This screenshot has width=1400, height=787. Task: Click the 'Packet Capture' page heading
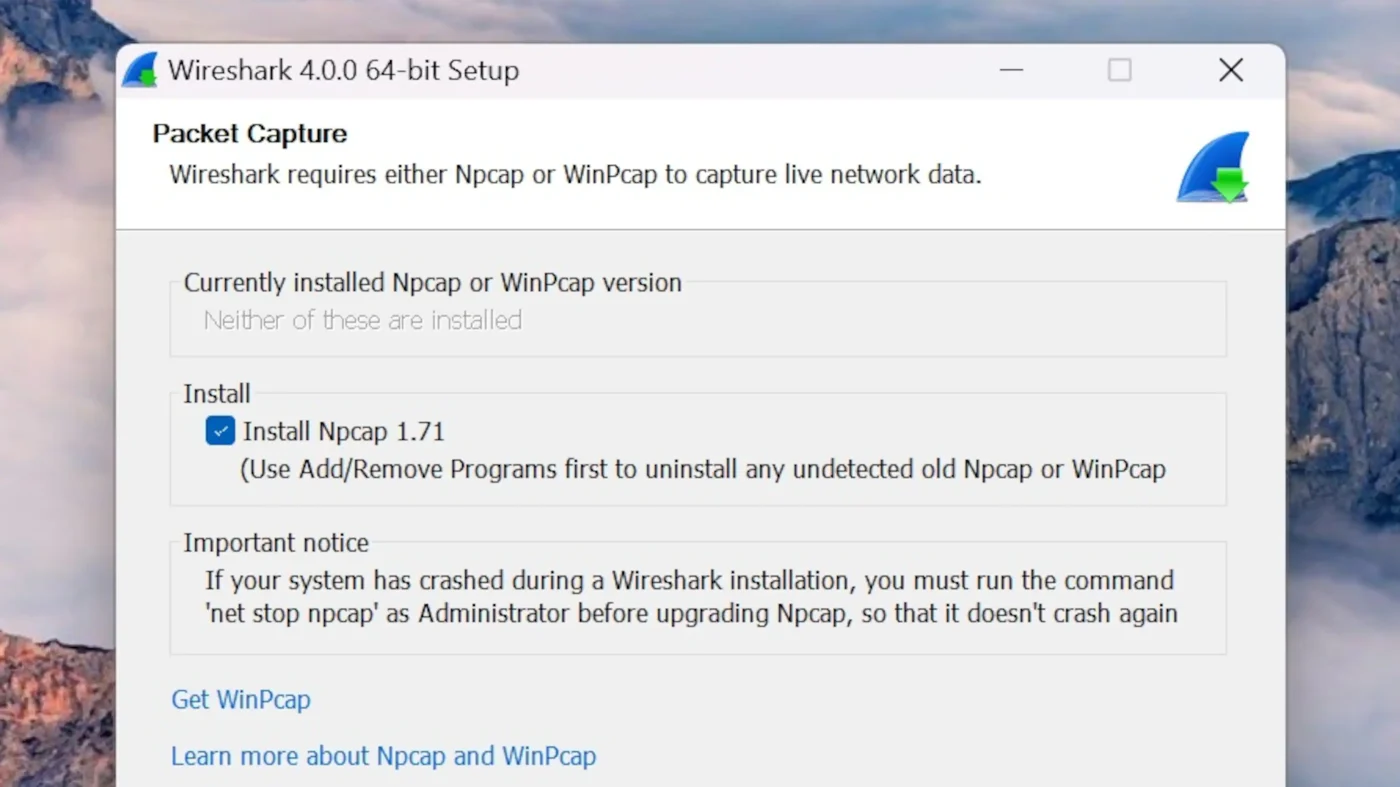[x=250, y=134]
